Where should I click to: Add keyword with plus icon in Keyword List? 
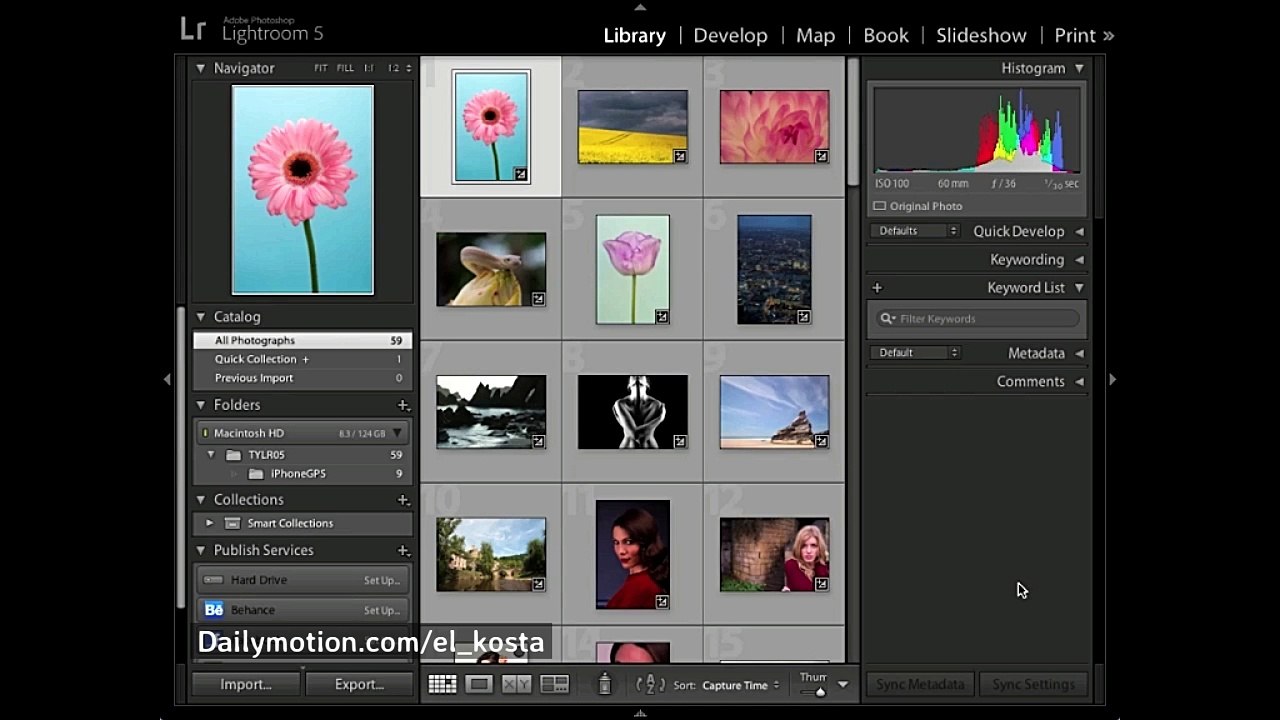click(x=877, y=288)
